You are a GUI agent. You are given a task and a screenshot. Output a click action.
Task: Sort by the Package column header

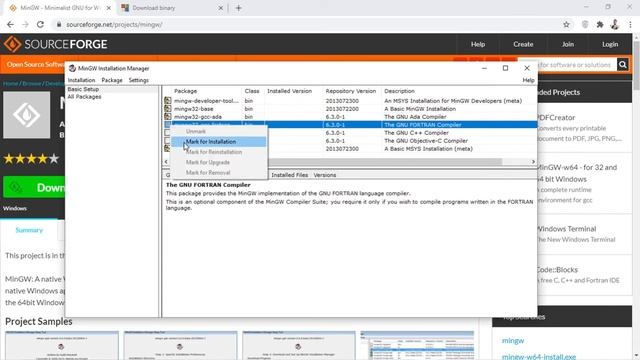(185, 91)
